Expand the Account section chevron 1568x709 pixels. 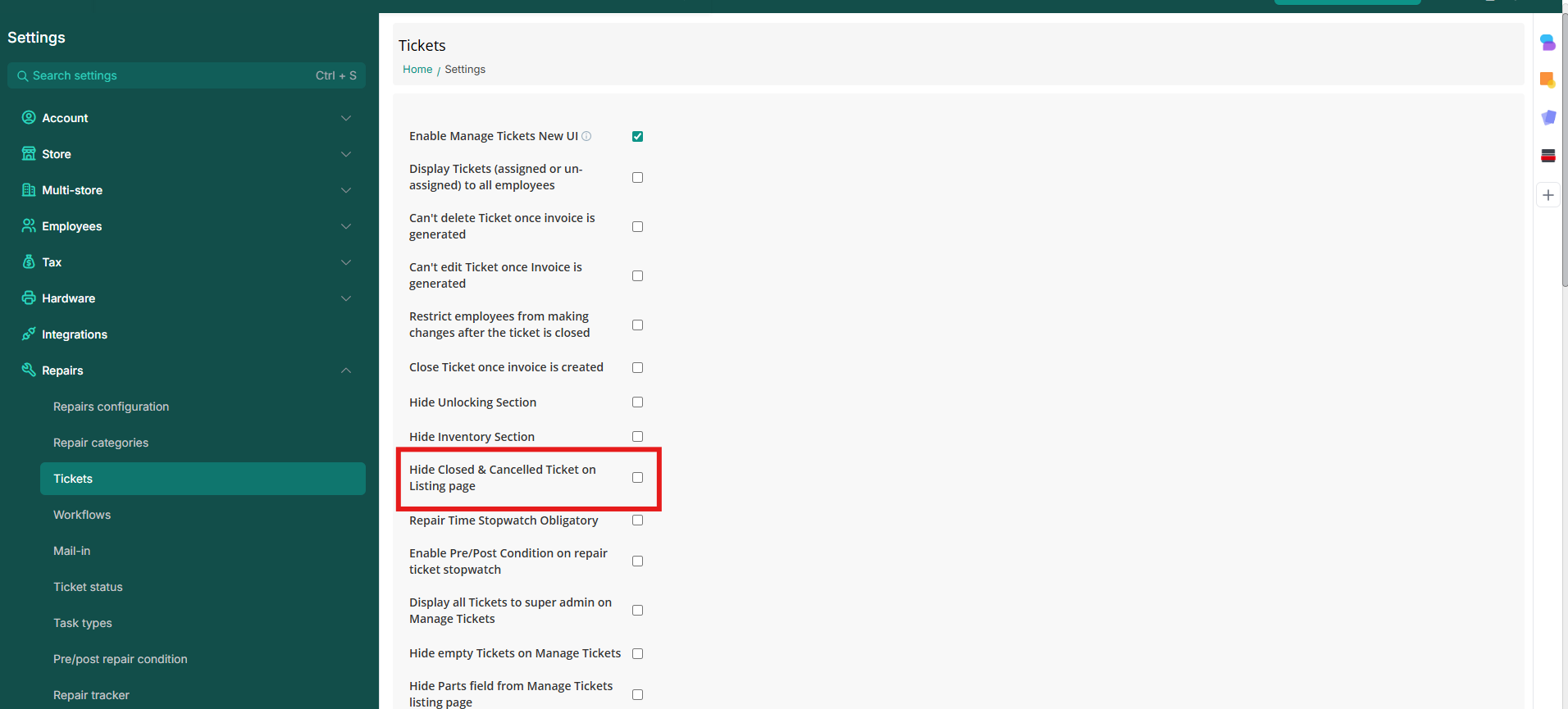pos(346,118)
